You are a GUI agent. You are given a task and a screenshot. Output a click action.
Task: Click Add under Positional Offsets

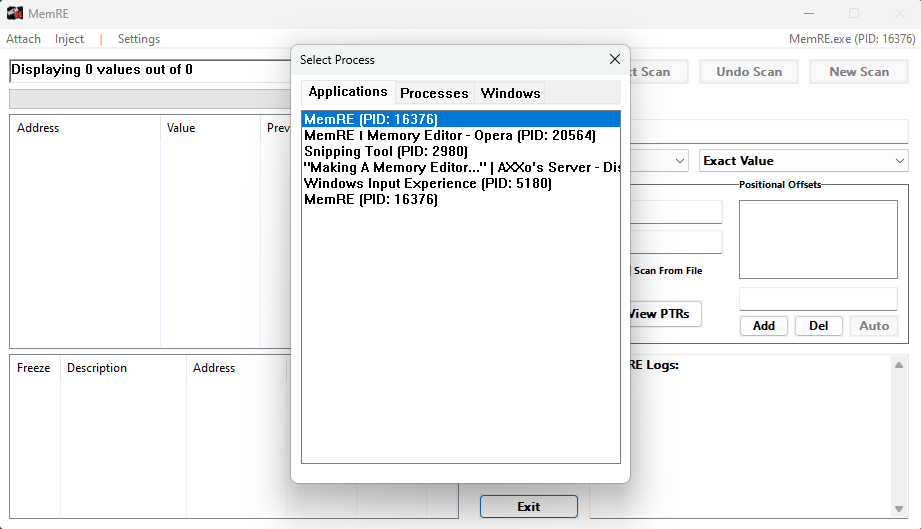pos(764,326)
